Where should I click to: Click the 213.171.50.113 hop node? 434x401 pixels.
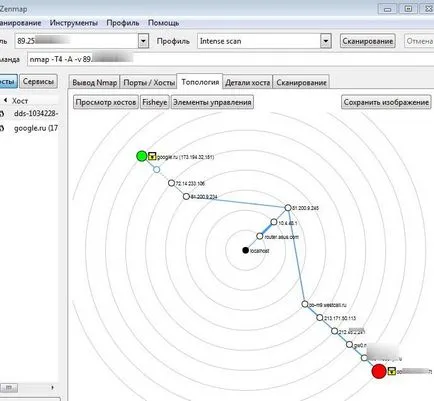(320, 318)
